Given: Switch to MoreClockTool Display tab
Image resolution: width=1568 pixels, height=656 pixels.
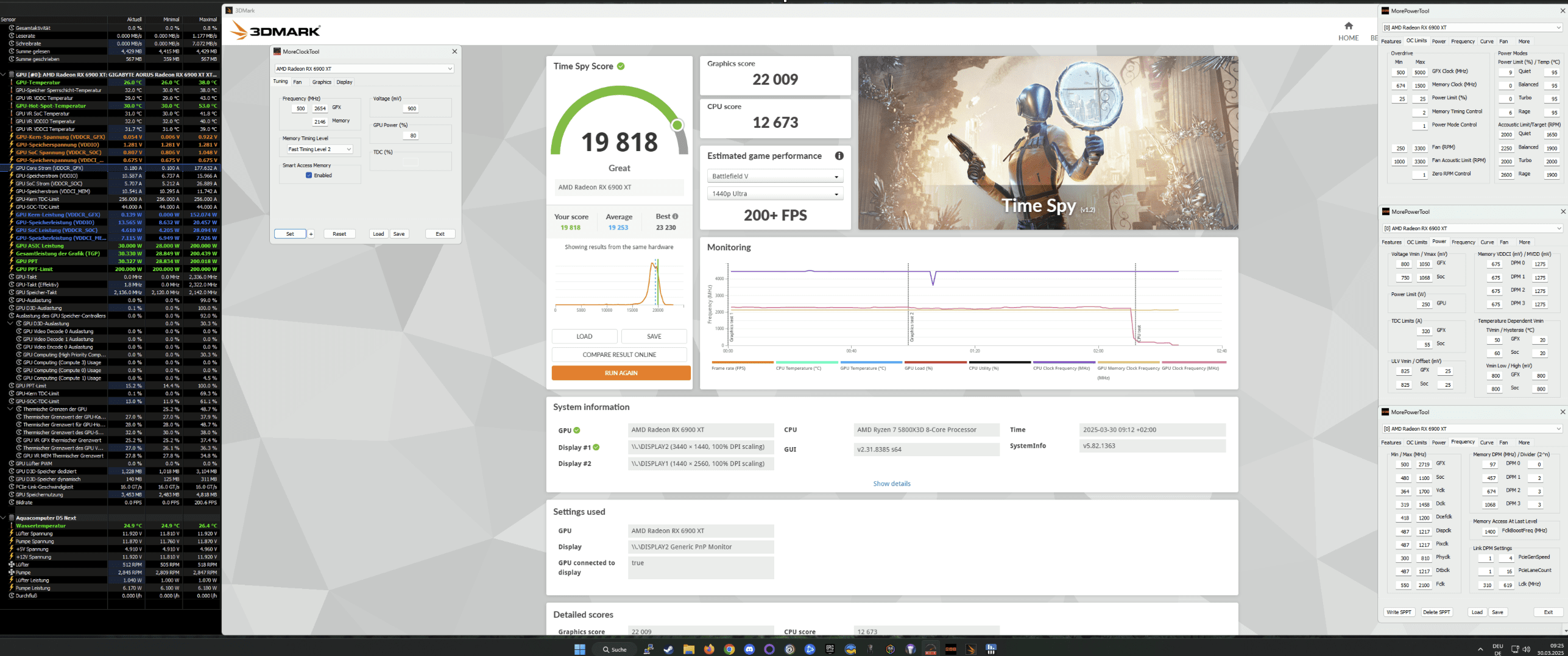Looking at the screenshot, I should (344, 82).
